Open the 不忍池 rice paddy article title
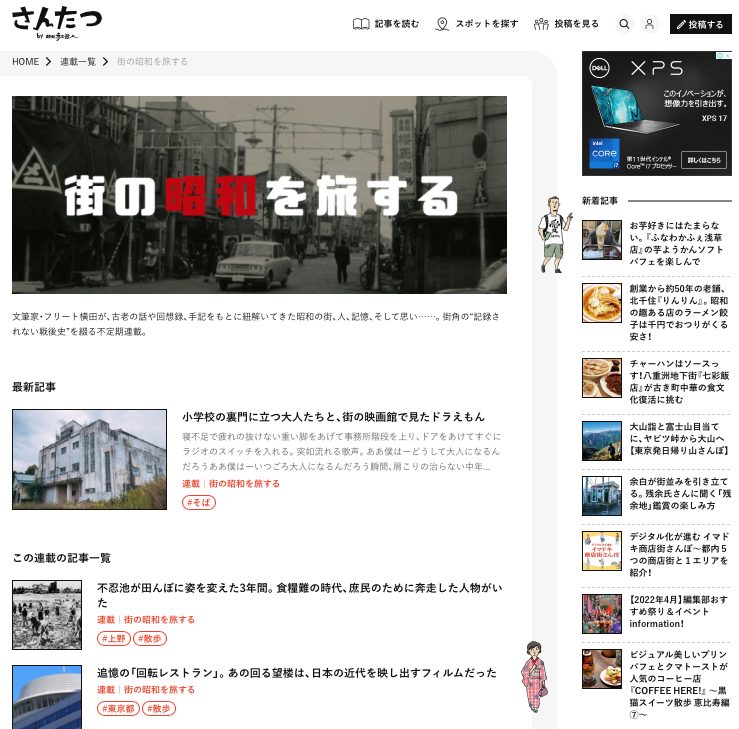739x729 pixels. point(299,595)
